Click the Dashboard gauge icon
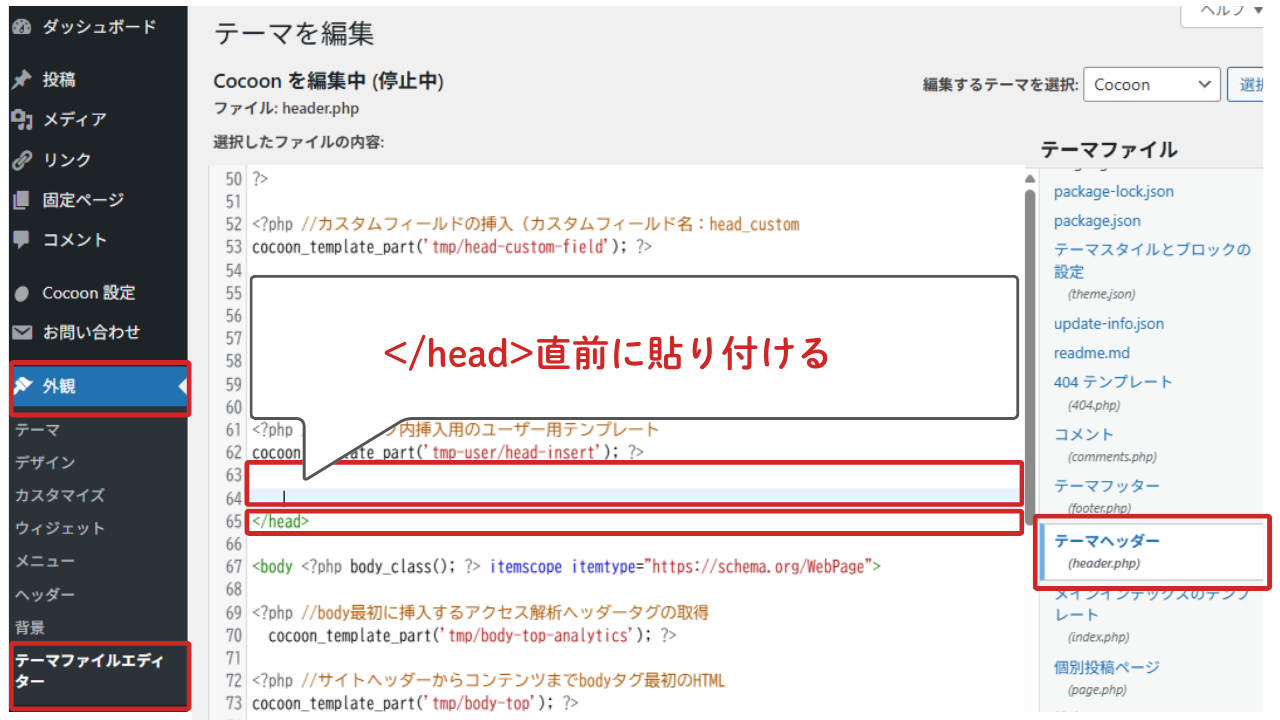This screenshot has height=720, width=1280. click(21, 27)
